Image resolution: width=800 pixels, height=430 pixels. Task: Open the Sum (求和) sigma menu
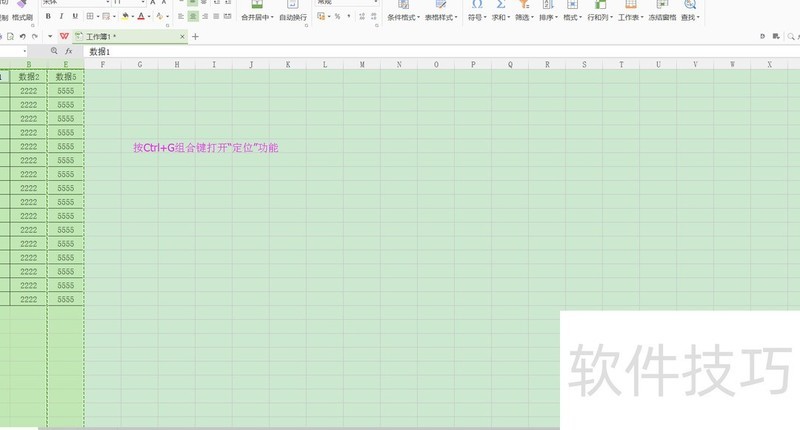tap(501, 11)
